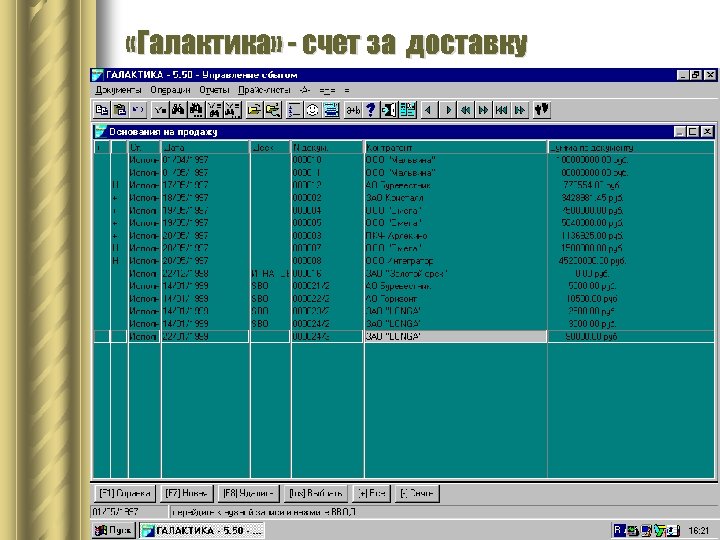720x540 pixels.
Task: Click the smiley face toolbar icon
Action: coord(313,110)
